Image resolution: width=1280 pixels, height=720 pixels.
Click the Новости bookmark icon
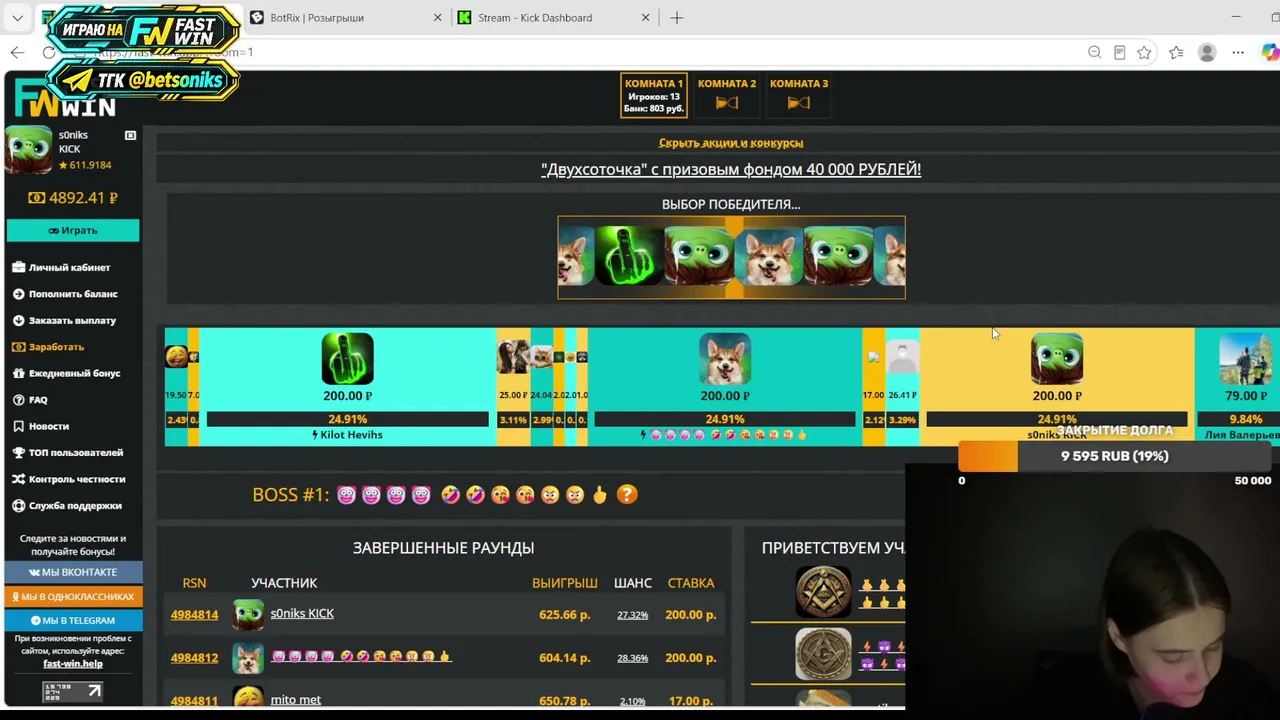click(18, 426)
